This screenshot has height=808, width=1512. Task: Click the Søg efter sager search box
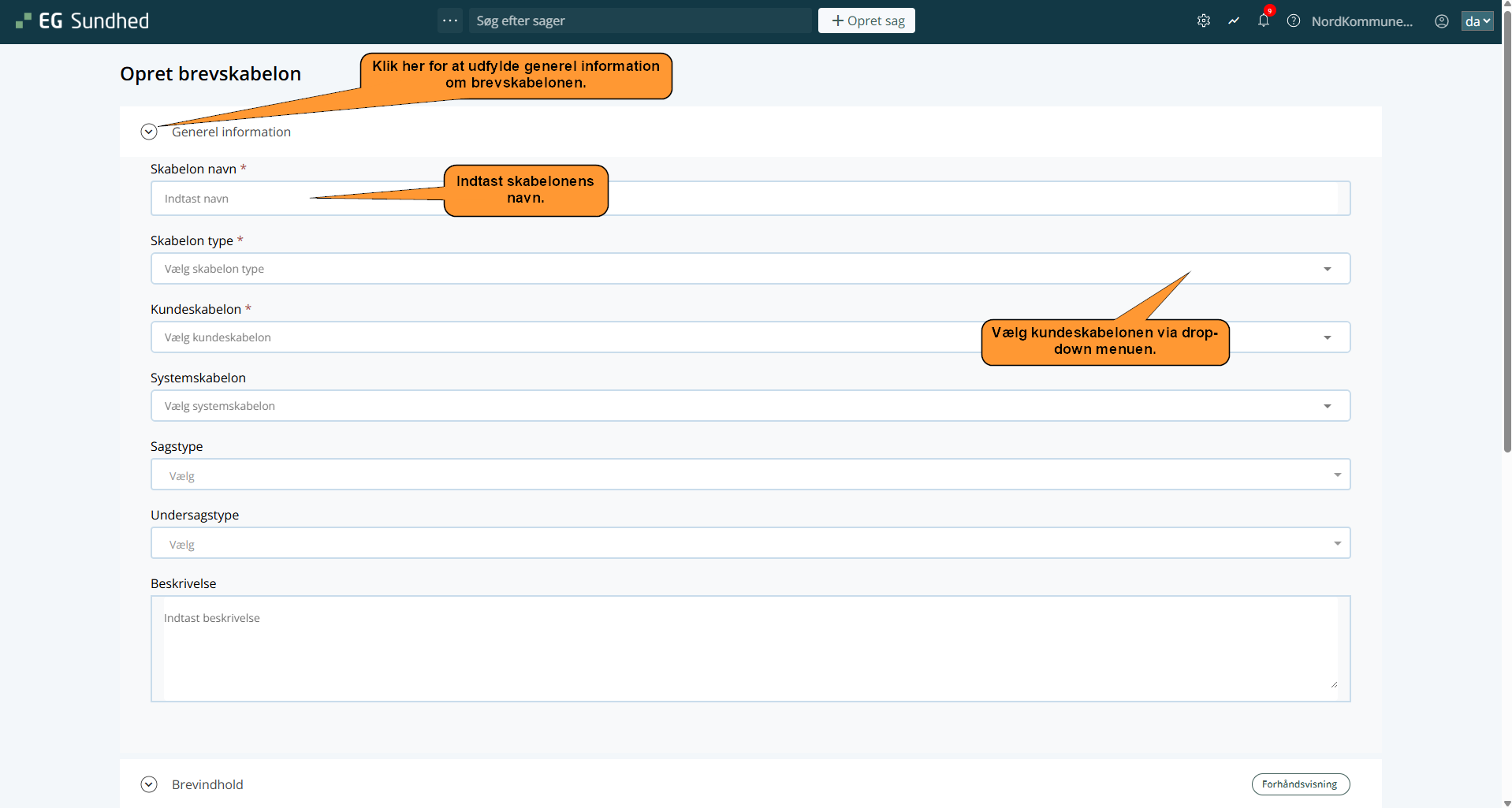pyautogui.click(x=639, y=20)
